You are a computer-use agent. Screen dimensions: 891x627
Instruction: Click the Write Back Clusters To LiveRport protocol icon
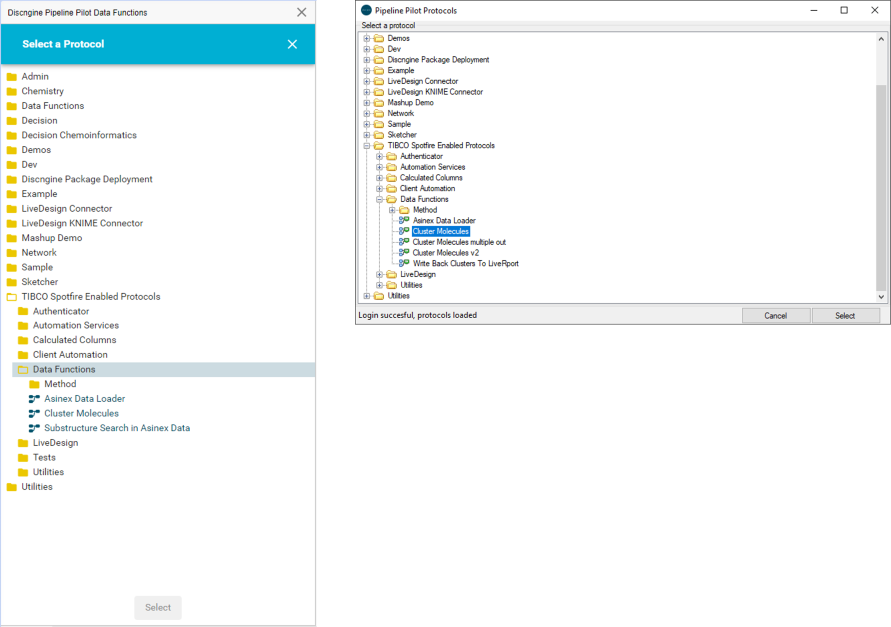pos(404,263)
